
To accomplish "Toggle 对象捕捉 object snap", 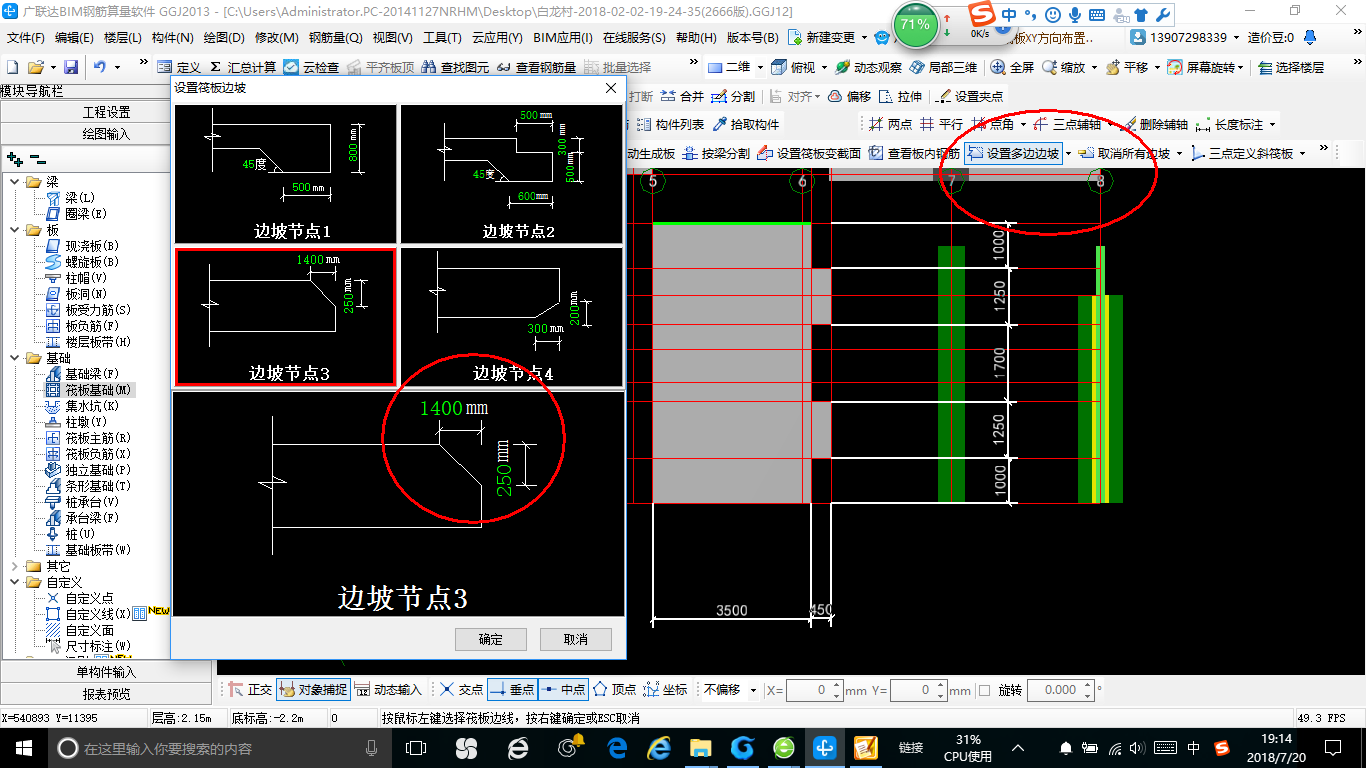I will point(313,690).
